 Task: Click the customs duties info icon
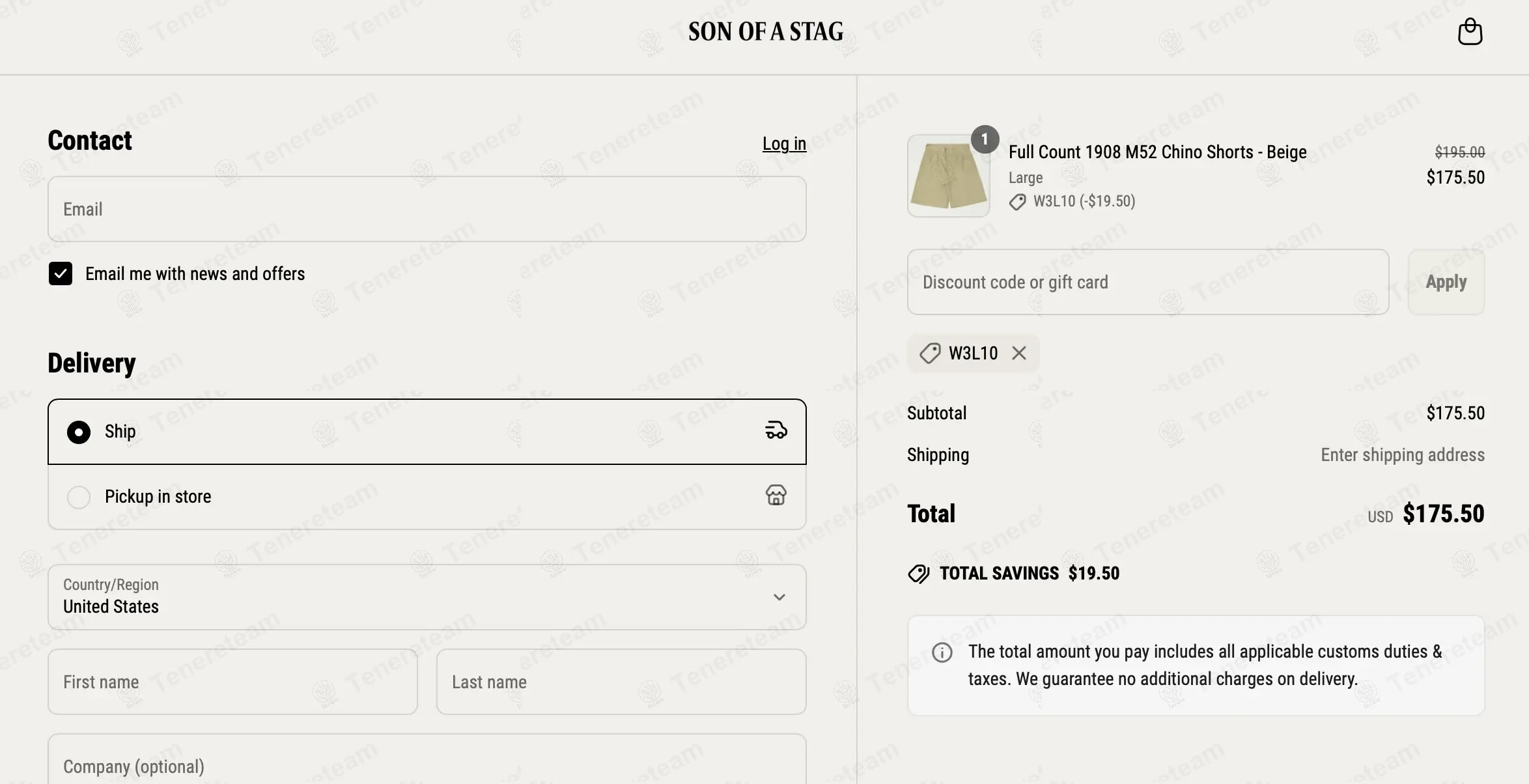pos(942,652)
